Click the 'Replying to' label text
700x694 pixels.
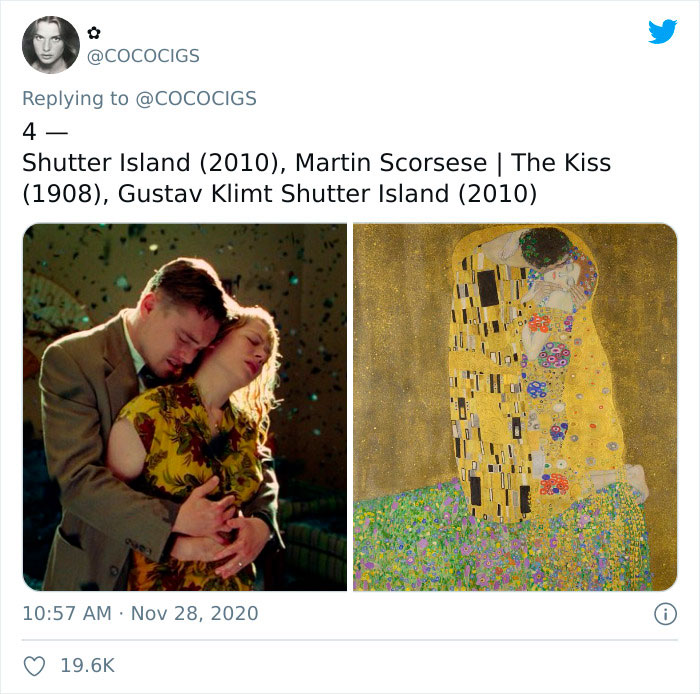[76, 98]
